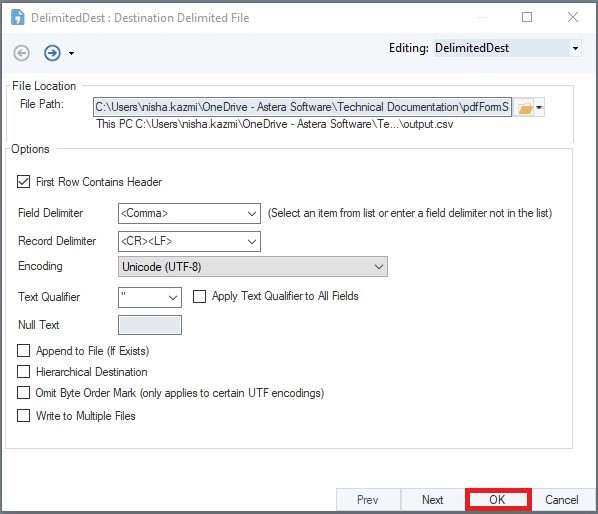
Task: Click the folder browse icon for File Path
Action: [524, 108]
